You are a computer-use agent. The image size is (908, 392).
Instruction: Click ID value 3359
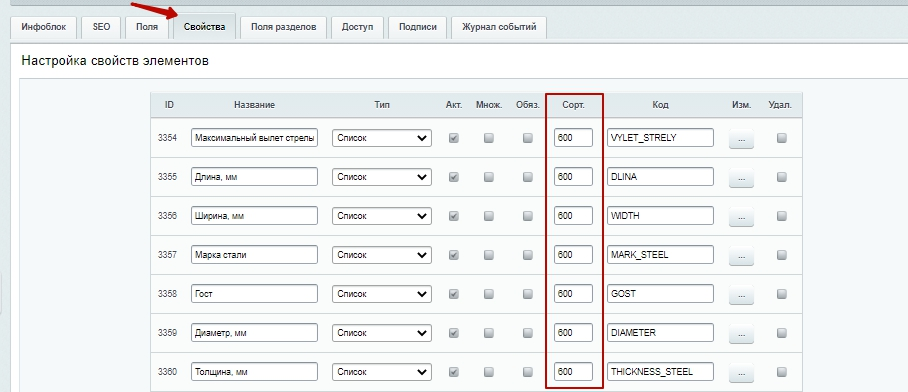167,333
